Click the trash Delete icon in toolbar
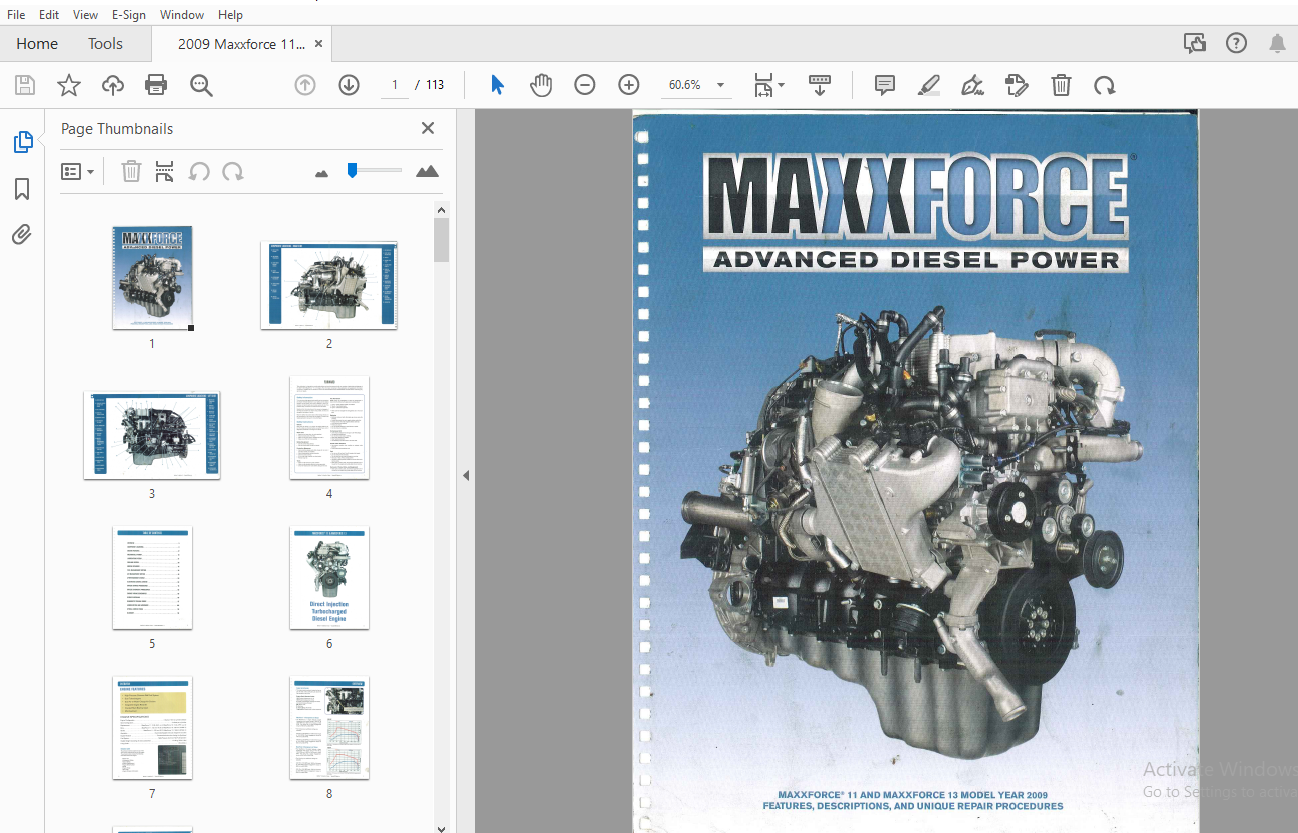The image size is (1298, 833). [x=1061, y=85]
